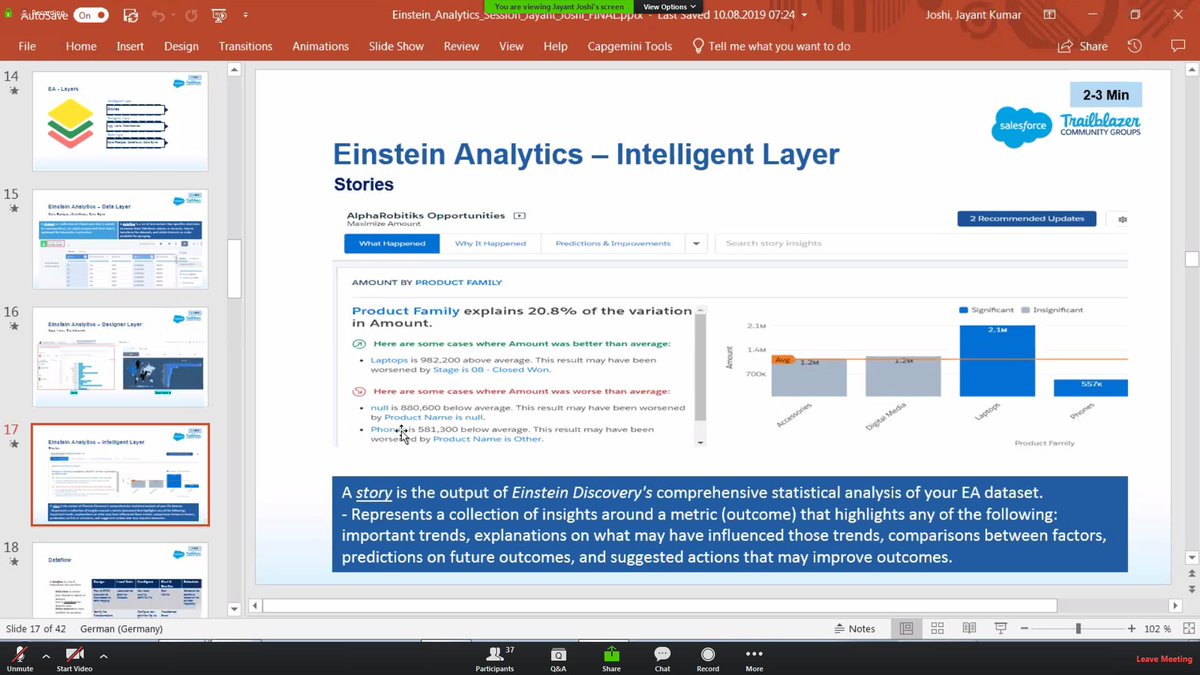Viewport: 1200px width, 675px height.
Task: Open the Design tab
Action: pyautogui.click(x=181, y=46)
